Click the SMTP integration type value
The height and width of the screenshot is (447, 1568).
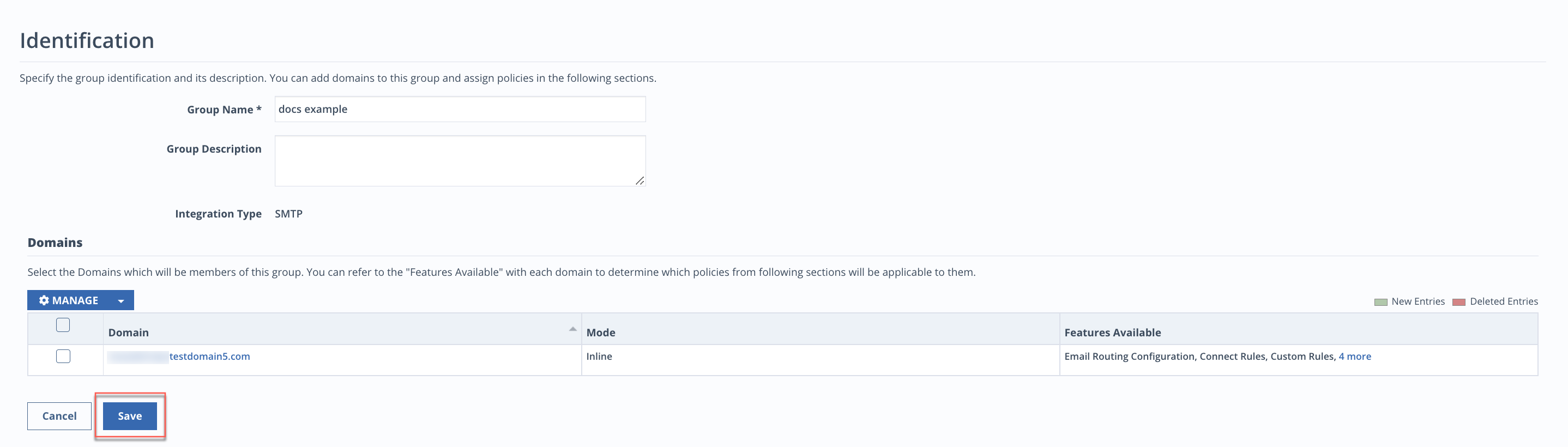[x=288, y=214]
